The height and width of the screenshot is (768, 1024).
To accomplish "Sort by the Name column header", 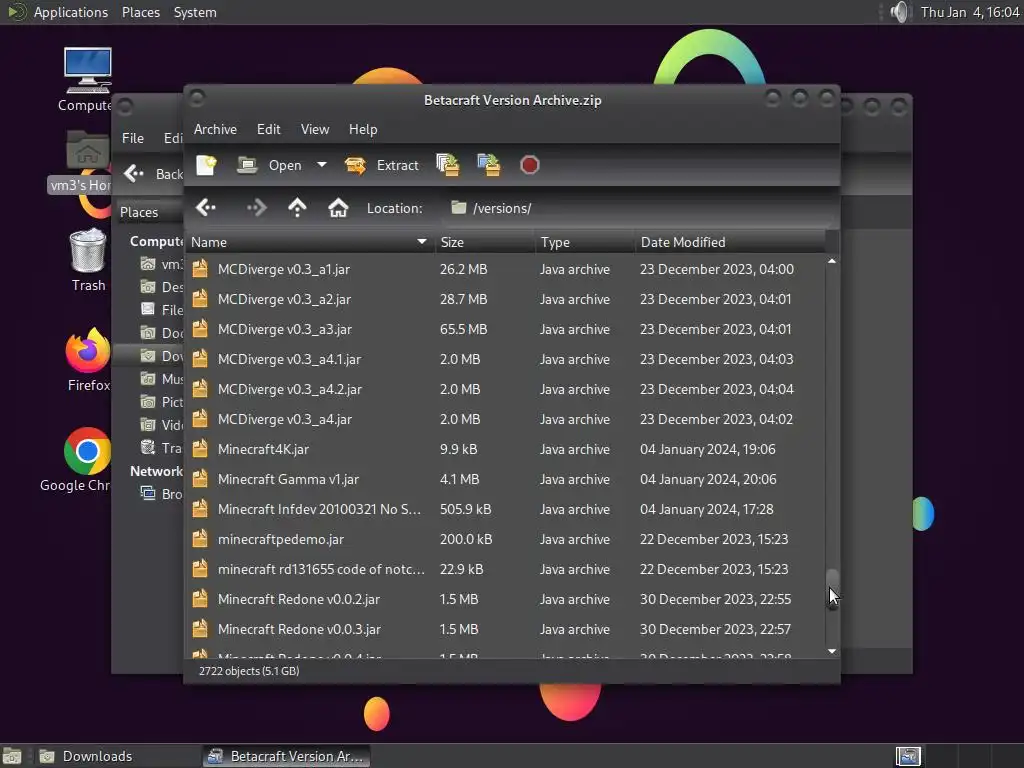I will click(310, 242).
